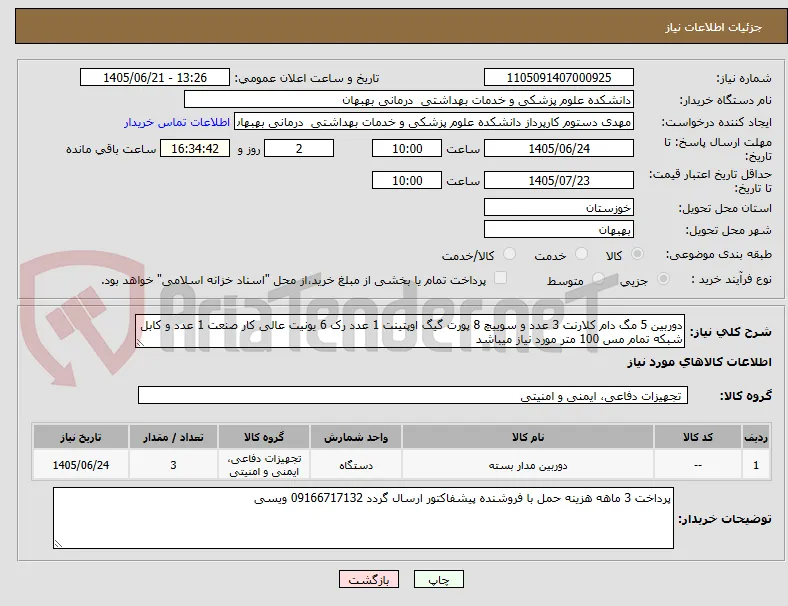Toggle the اسناد خزانه اسلامی payment checkbox
788x606 pixels.
[x=501, y=278]
